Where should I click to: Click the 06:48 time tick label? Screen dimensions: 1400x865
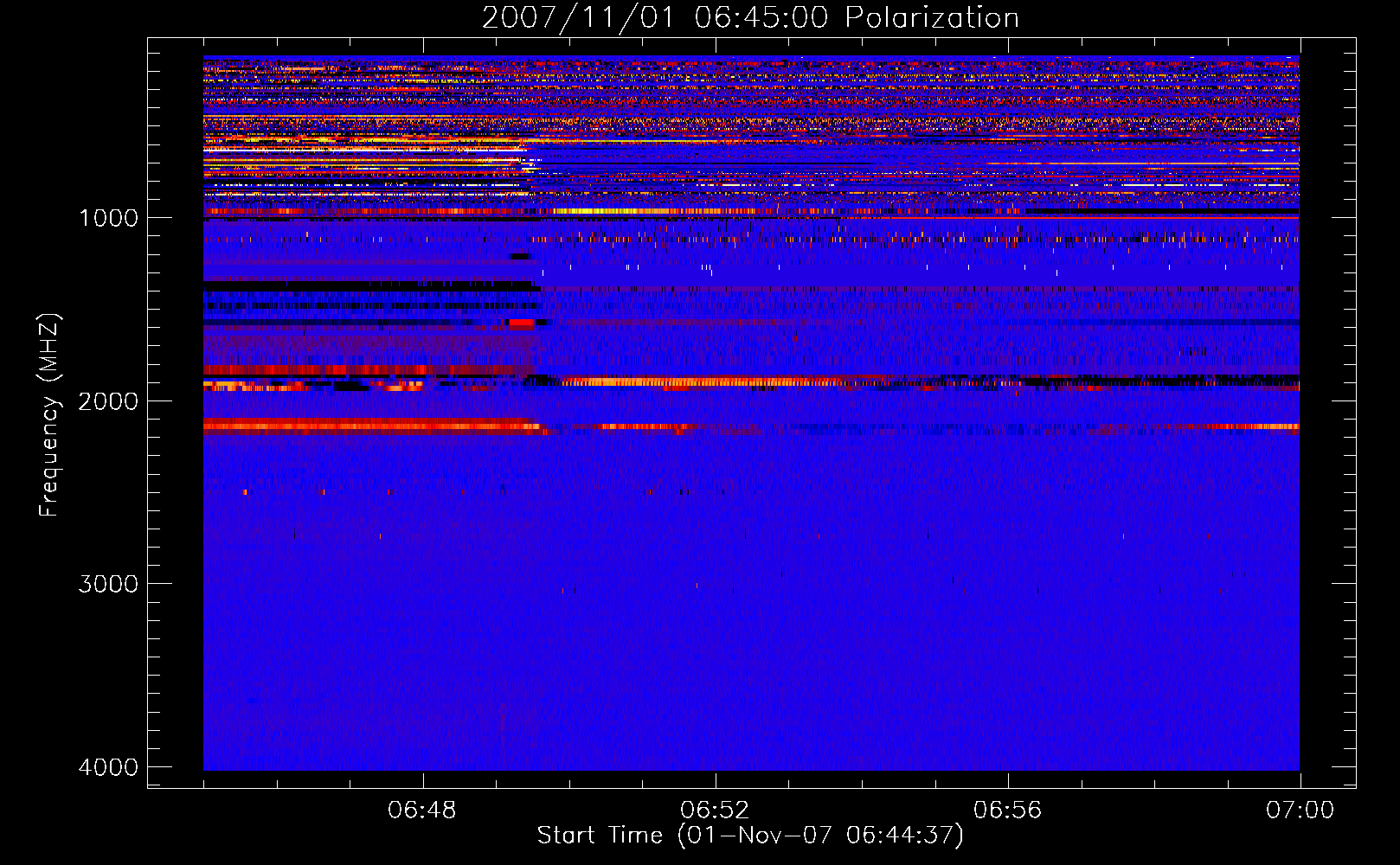tap(422, 811)
